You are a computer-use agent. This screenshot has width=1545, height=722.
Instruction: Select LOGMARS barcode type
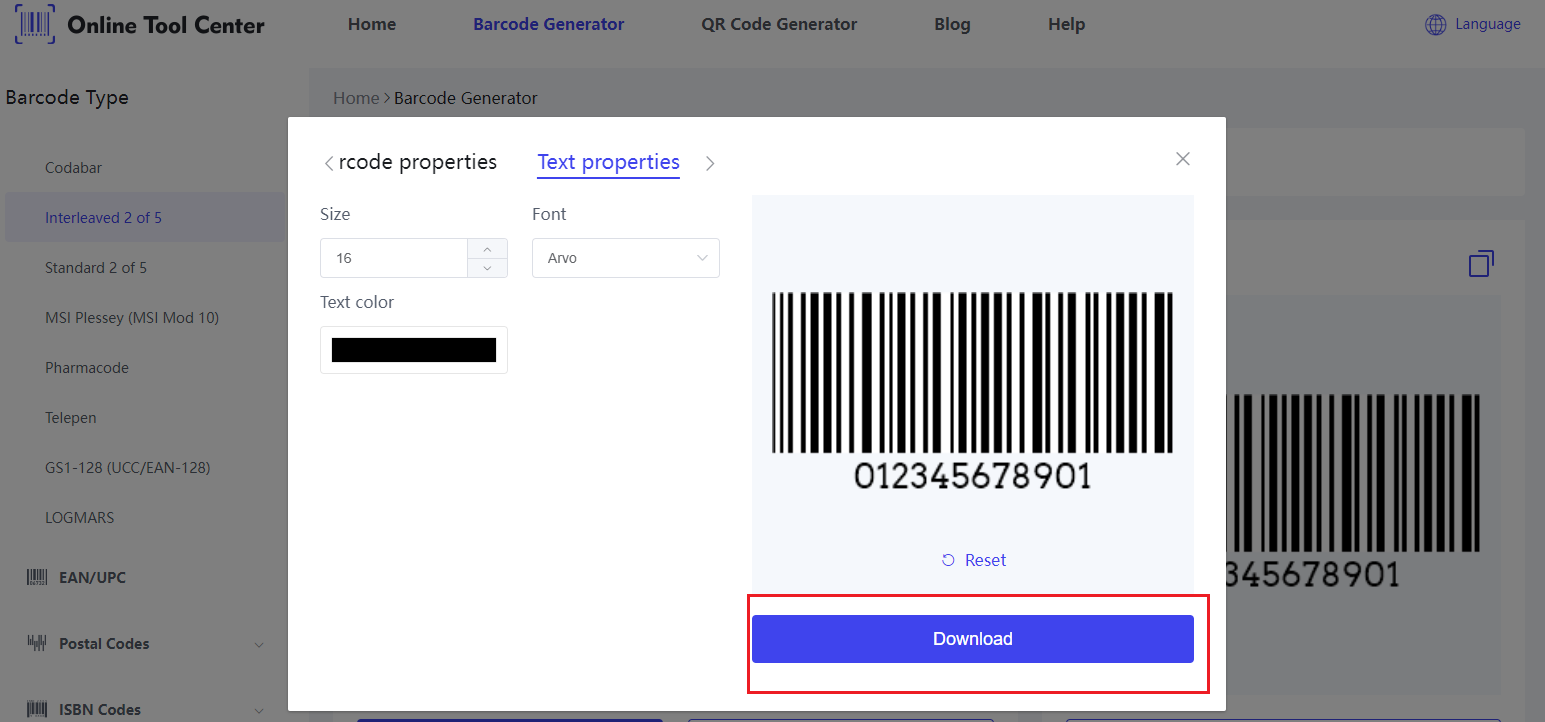(x=80, y=518)
